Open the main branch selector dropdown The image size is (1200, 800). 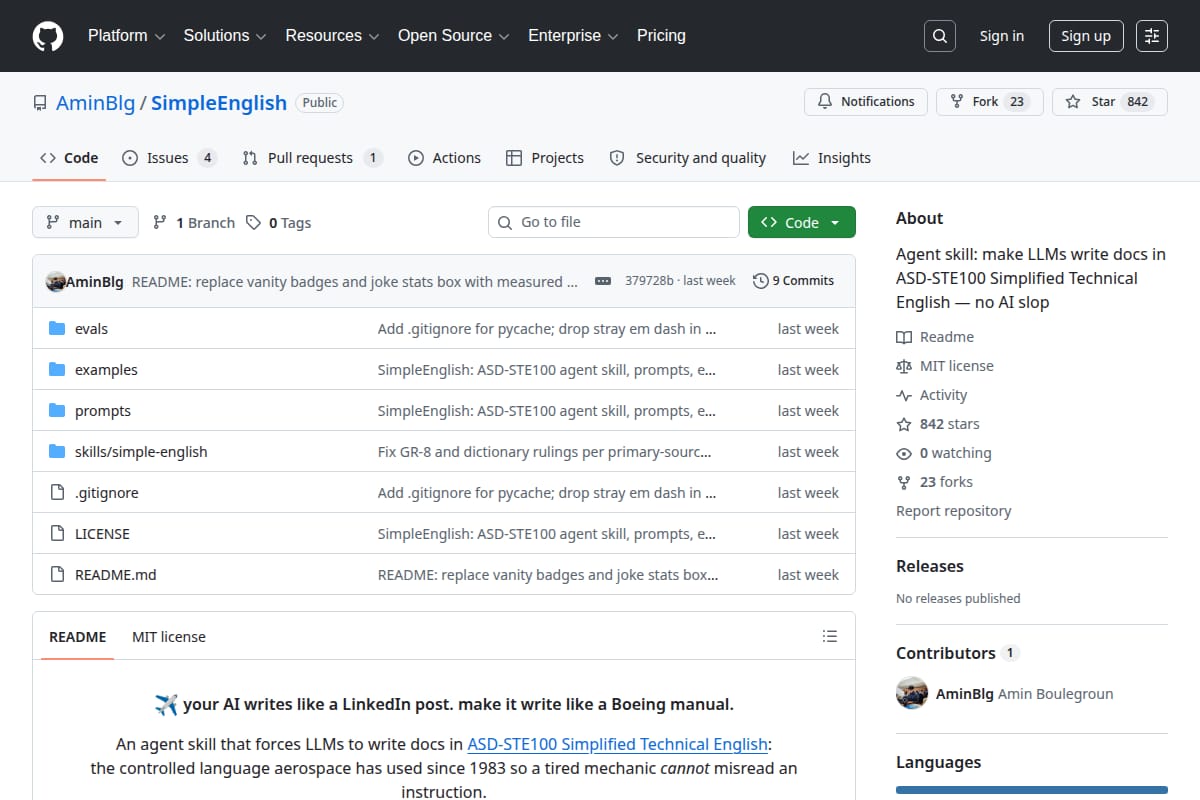coord(85,222)
